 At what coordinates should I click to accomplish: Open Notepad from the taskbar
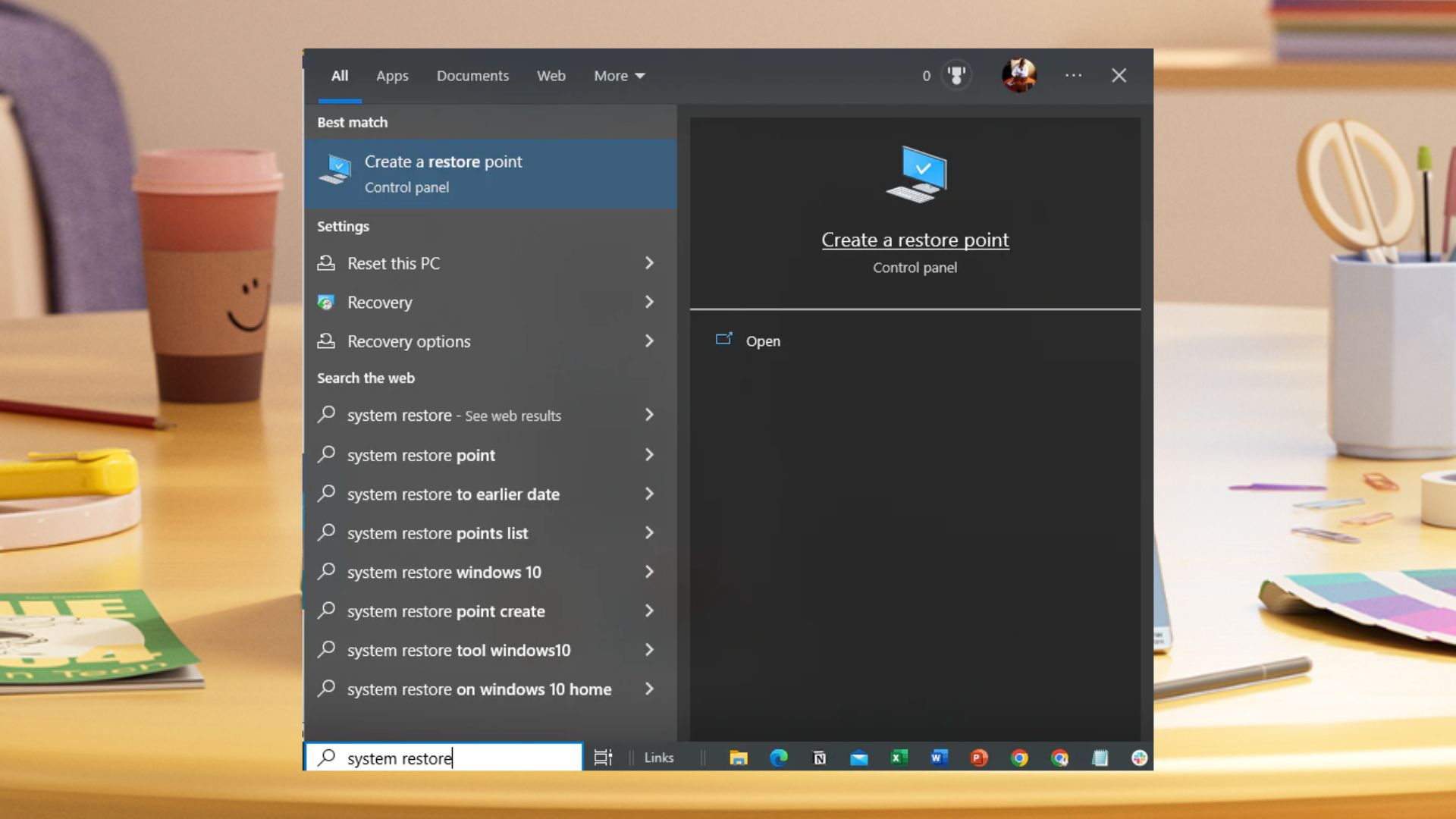tap(1100, 758)
